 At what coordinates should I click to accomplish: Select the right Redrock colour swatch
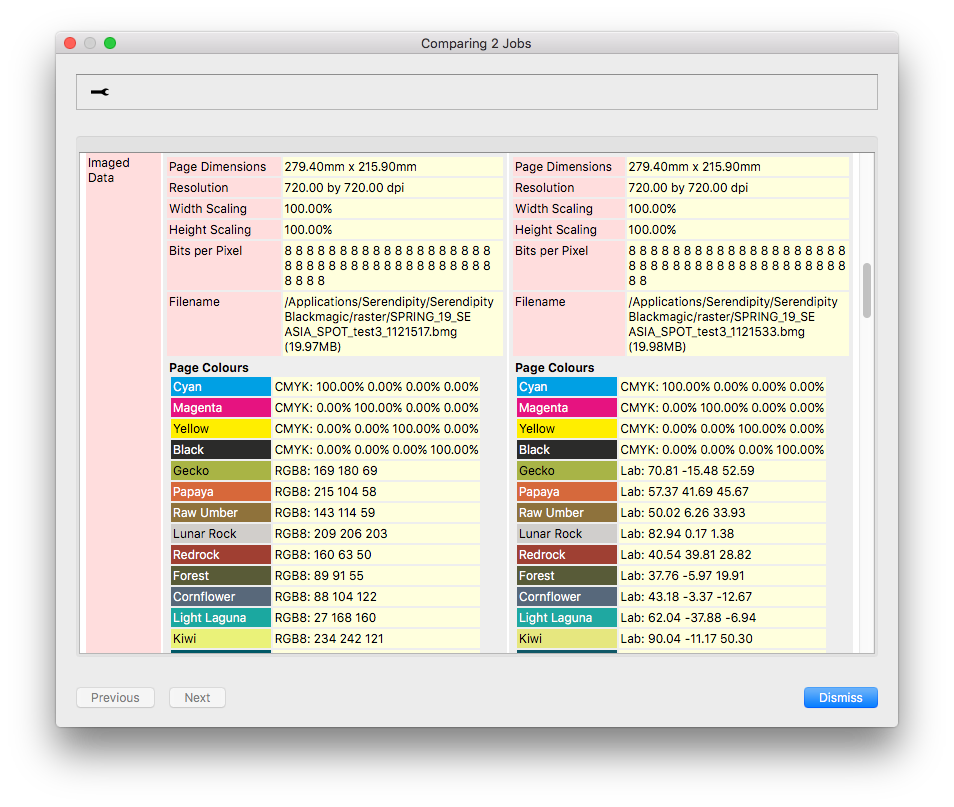566,555
